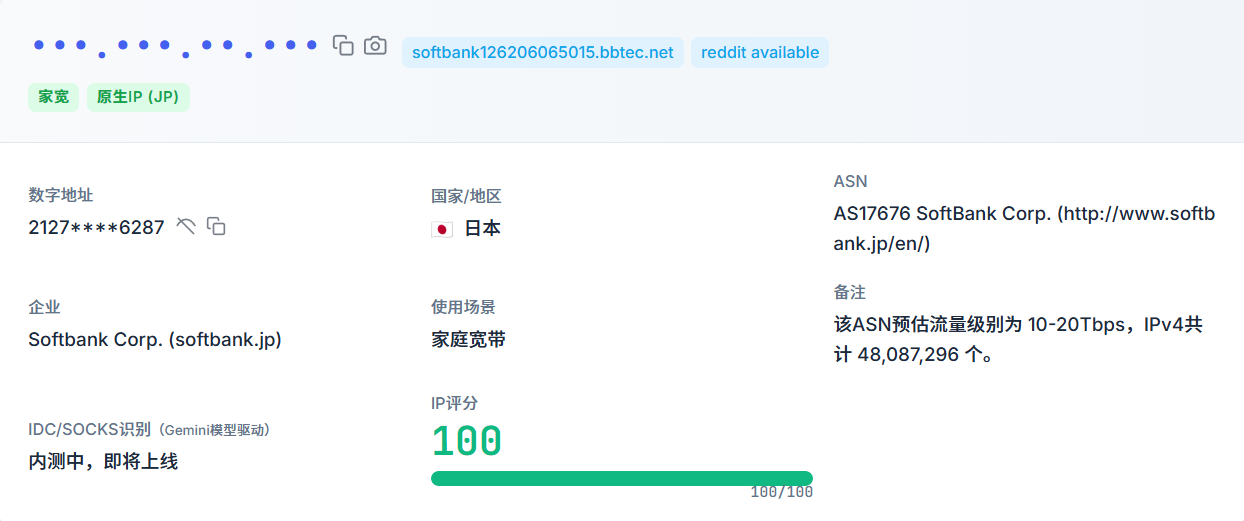The image size is (1244, 521).
Task: Click the 100/100 score label
Action: click(x=781, y=492)
